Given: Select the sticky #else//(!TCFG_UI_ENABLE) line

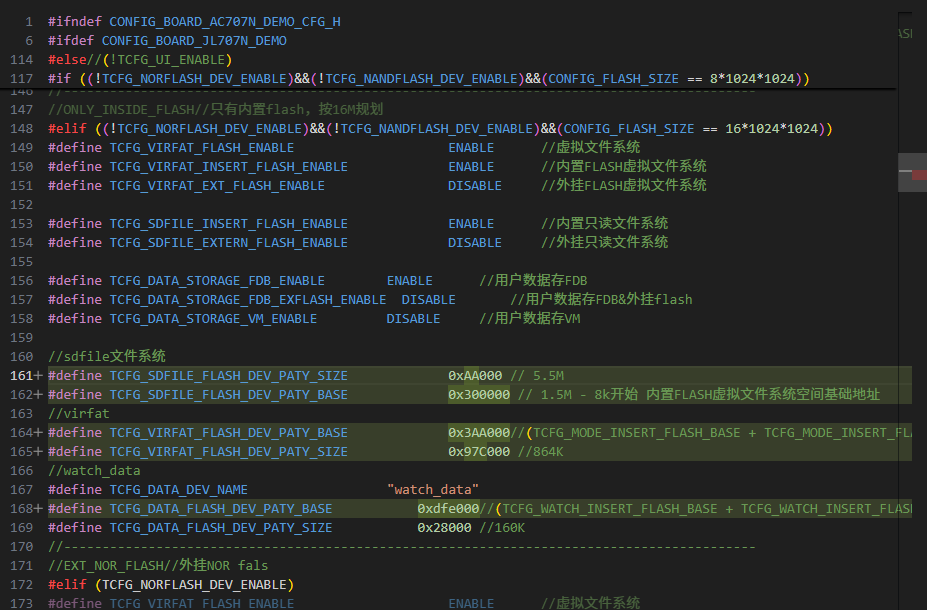Looking at the screenshot, I should [140, 60].
